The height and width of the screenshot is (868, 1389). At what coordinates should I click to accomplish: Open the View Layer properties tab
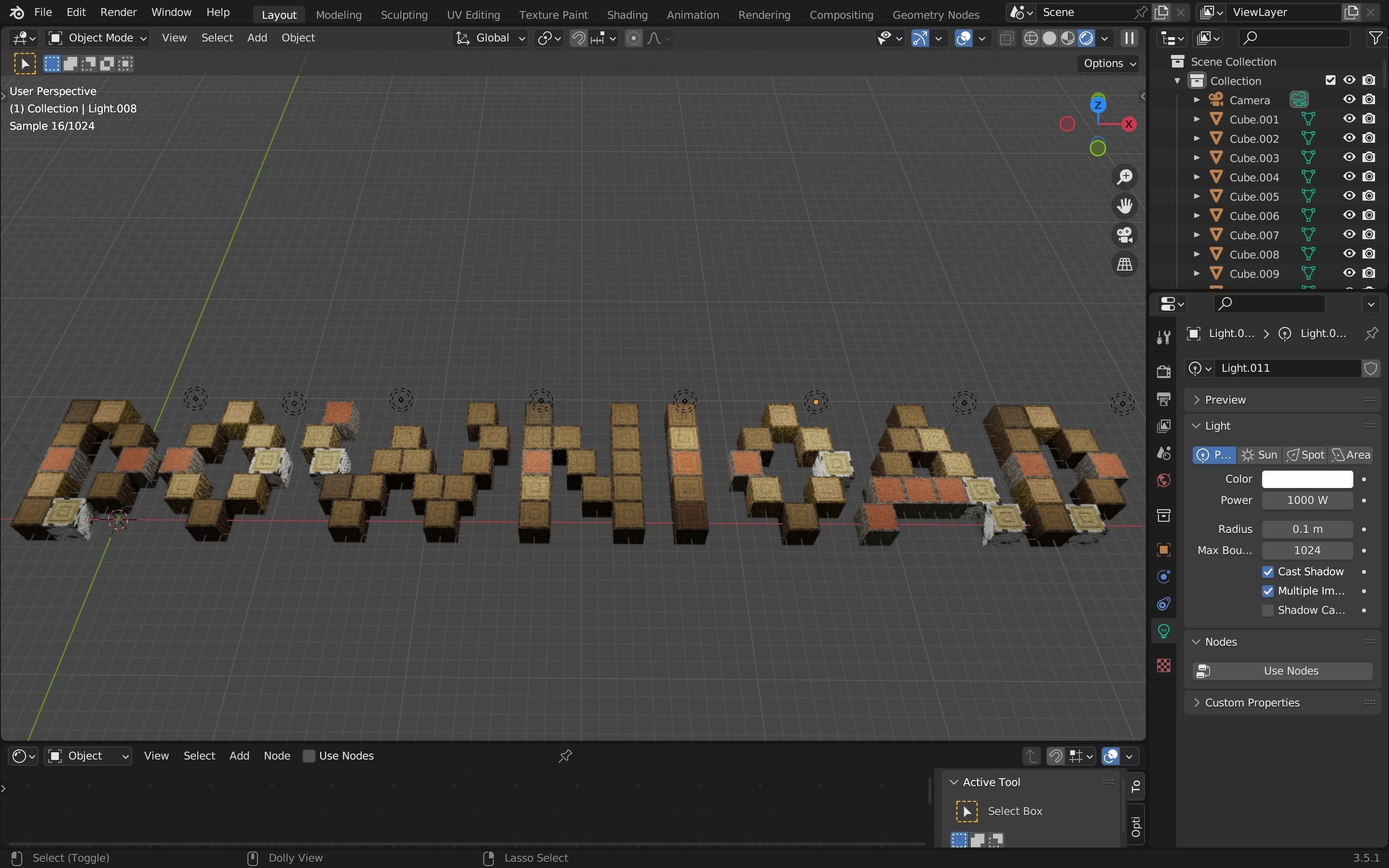tap(1163, 426)
